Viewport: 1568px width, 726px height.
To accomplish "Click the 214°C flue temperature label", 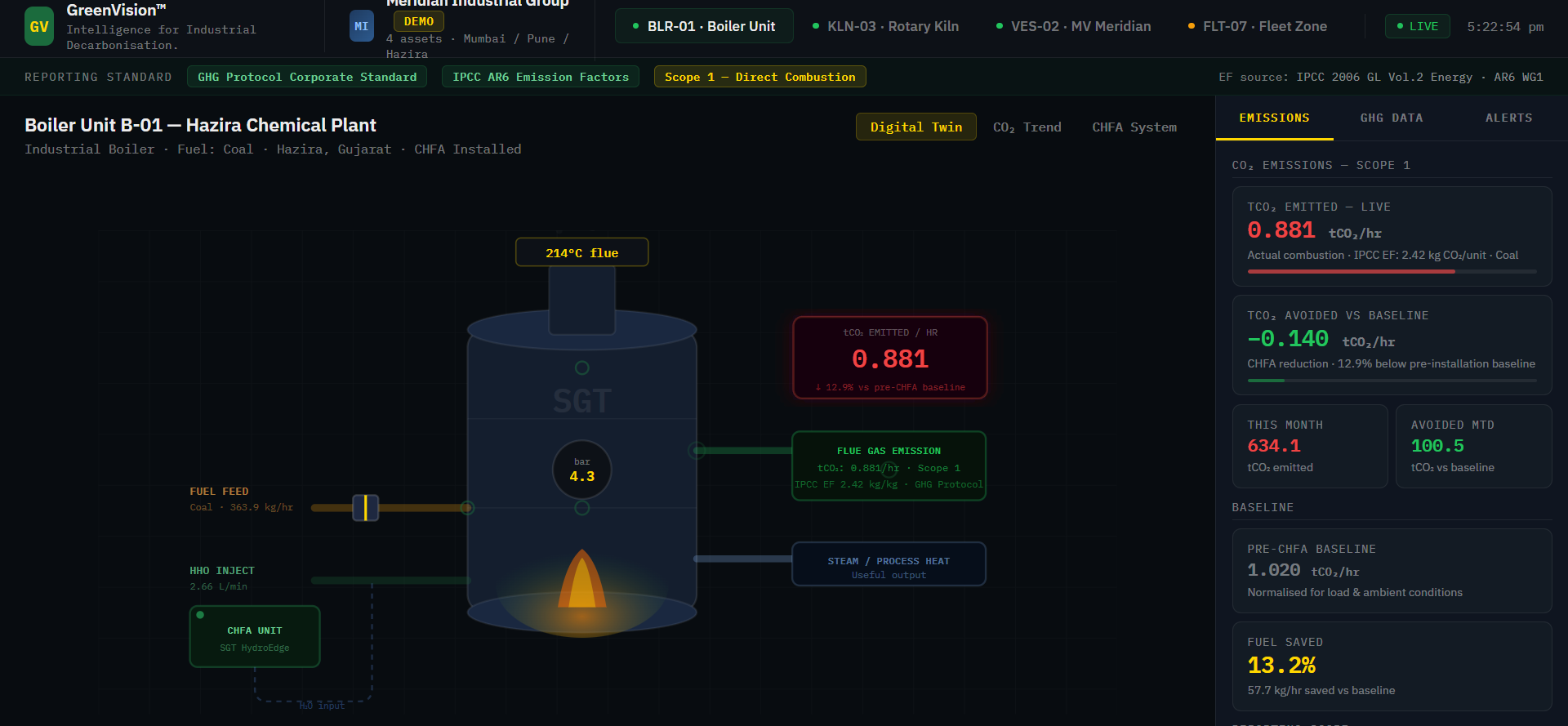I will (581, 252).
